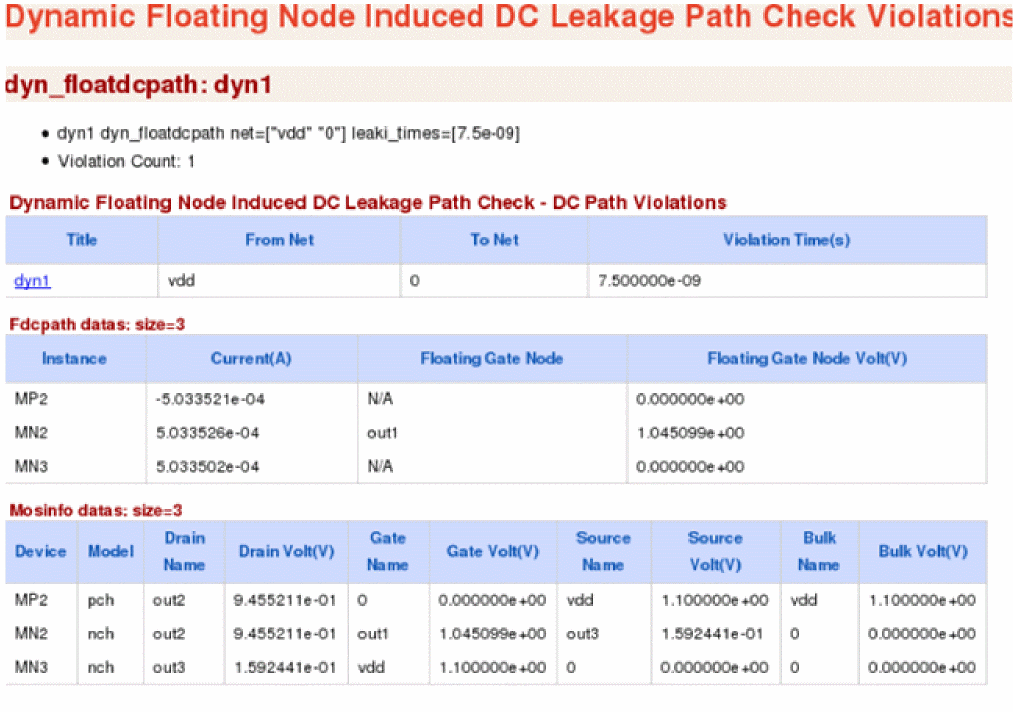1013x712 pixels.
Task: Click the 5.033526e-04 current cell
Action: 207,433
